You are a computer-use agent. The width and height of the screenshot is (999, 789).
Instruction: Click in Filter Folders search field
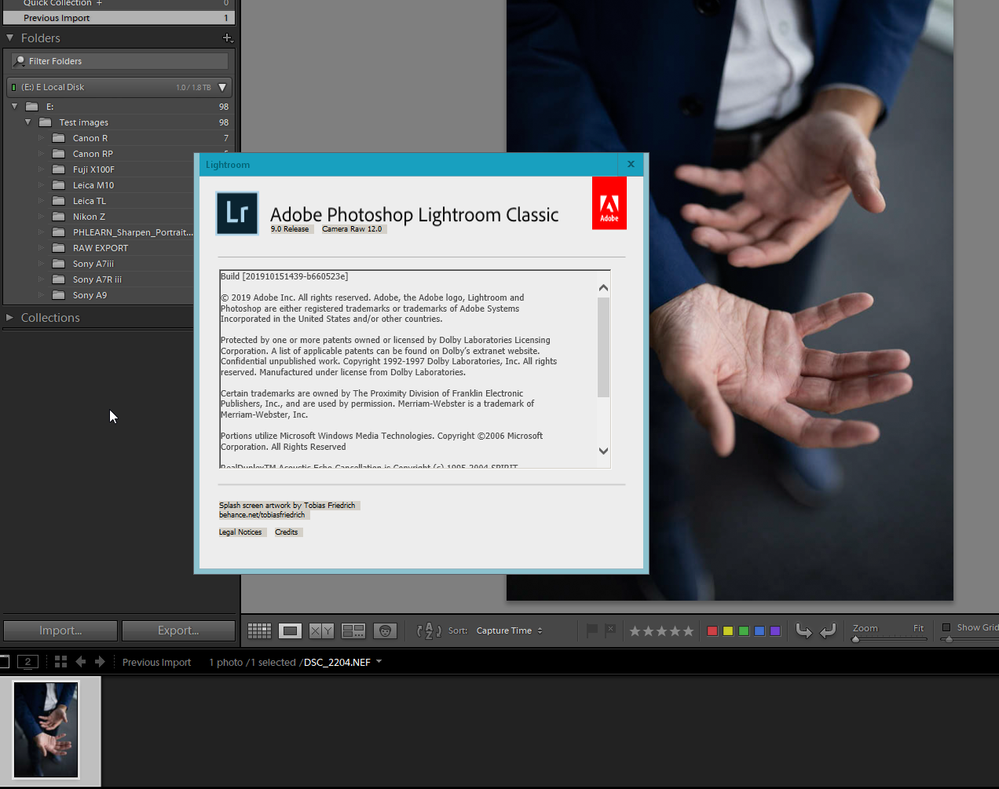point(120,61)
